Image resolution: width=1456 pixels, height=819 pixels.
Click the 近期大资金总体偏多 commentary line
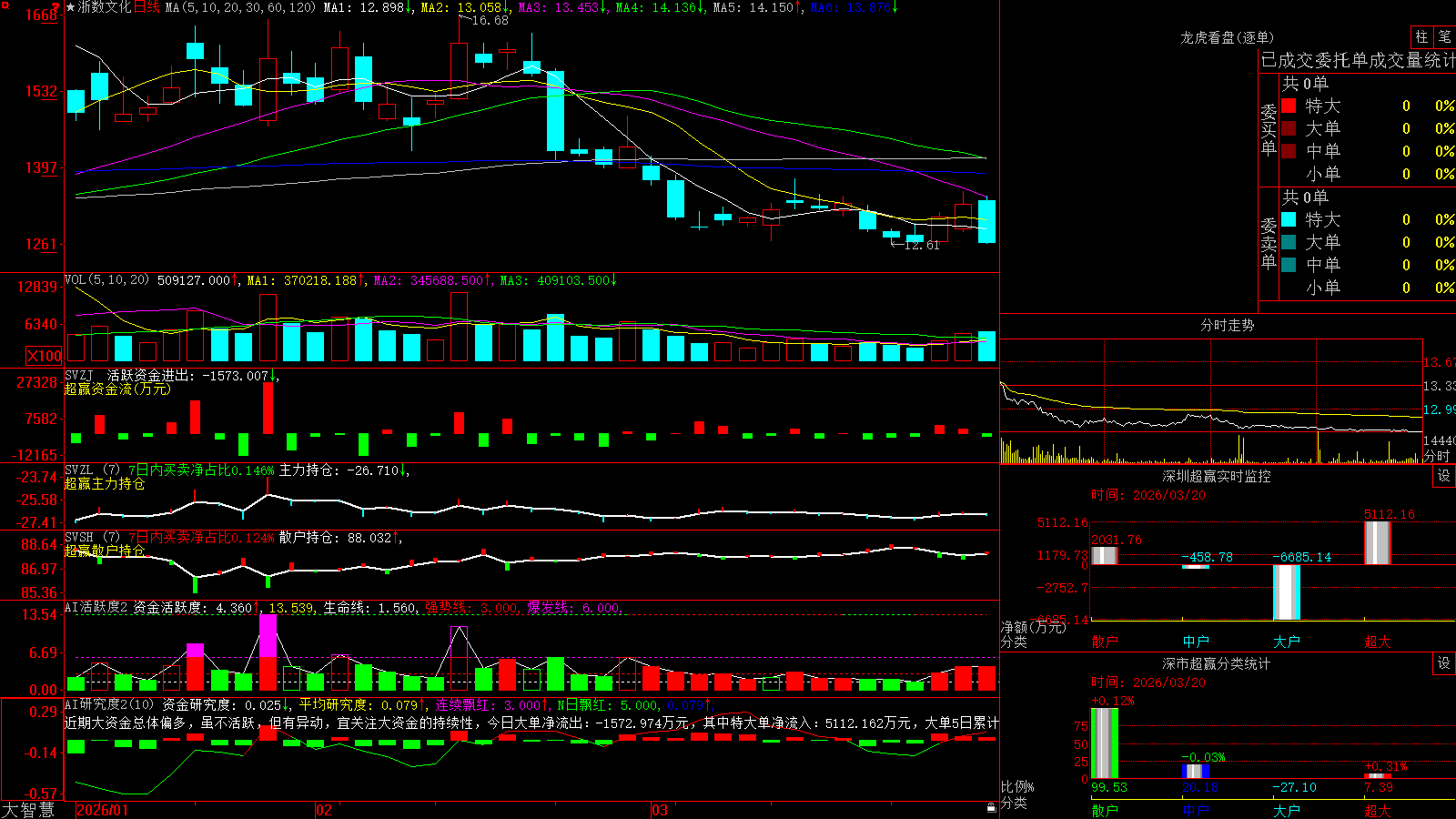[x=531, y=723]
